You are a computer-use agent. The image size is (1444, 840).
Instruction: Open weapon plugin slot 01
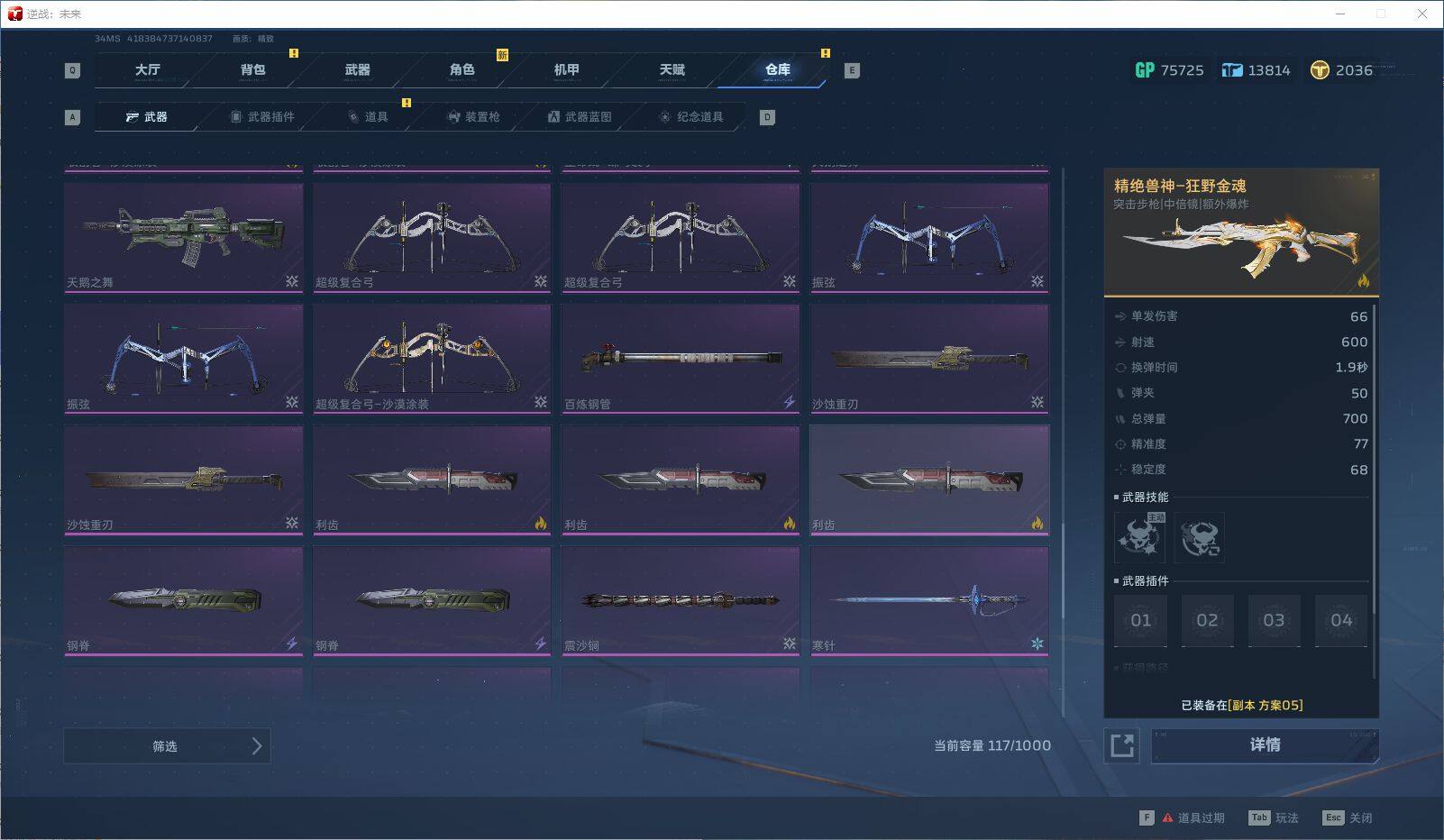[1140, 620]
